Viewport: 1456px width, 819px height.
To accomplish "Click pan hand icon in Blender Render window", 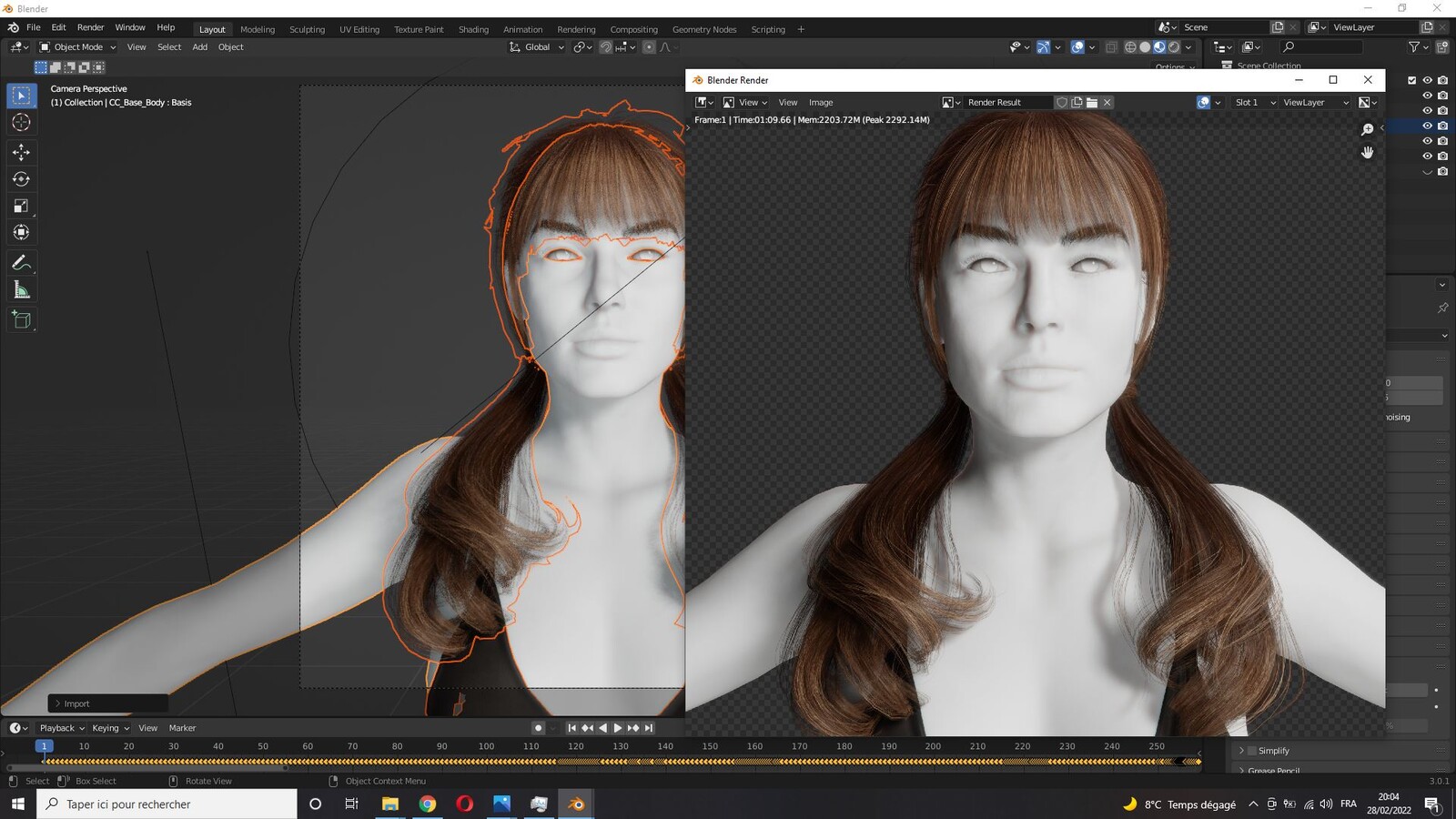I will [x=1367, y=152].
